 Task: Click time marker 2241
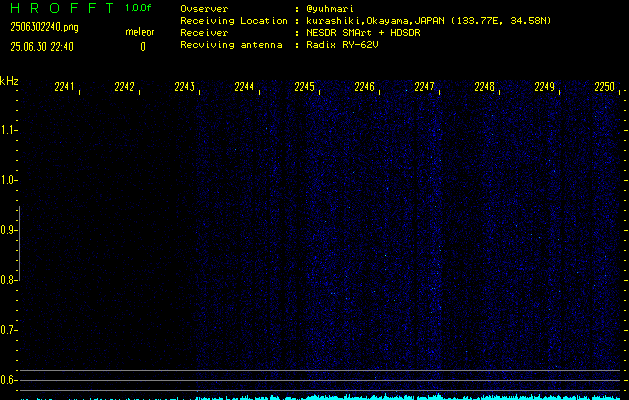(64, 87)
